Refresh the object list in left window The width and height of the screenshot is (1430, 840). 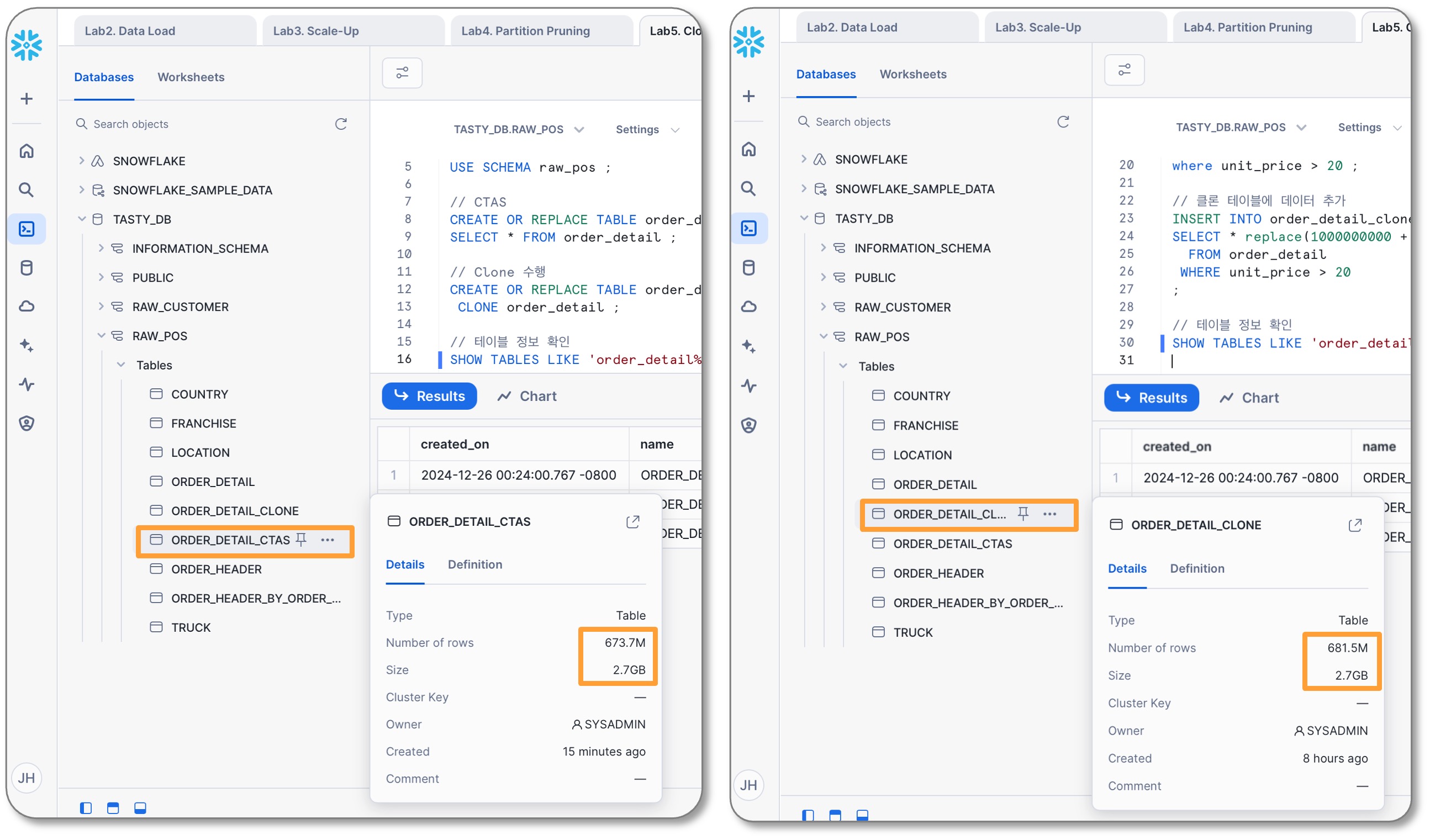[341, 124]
